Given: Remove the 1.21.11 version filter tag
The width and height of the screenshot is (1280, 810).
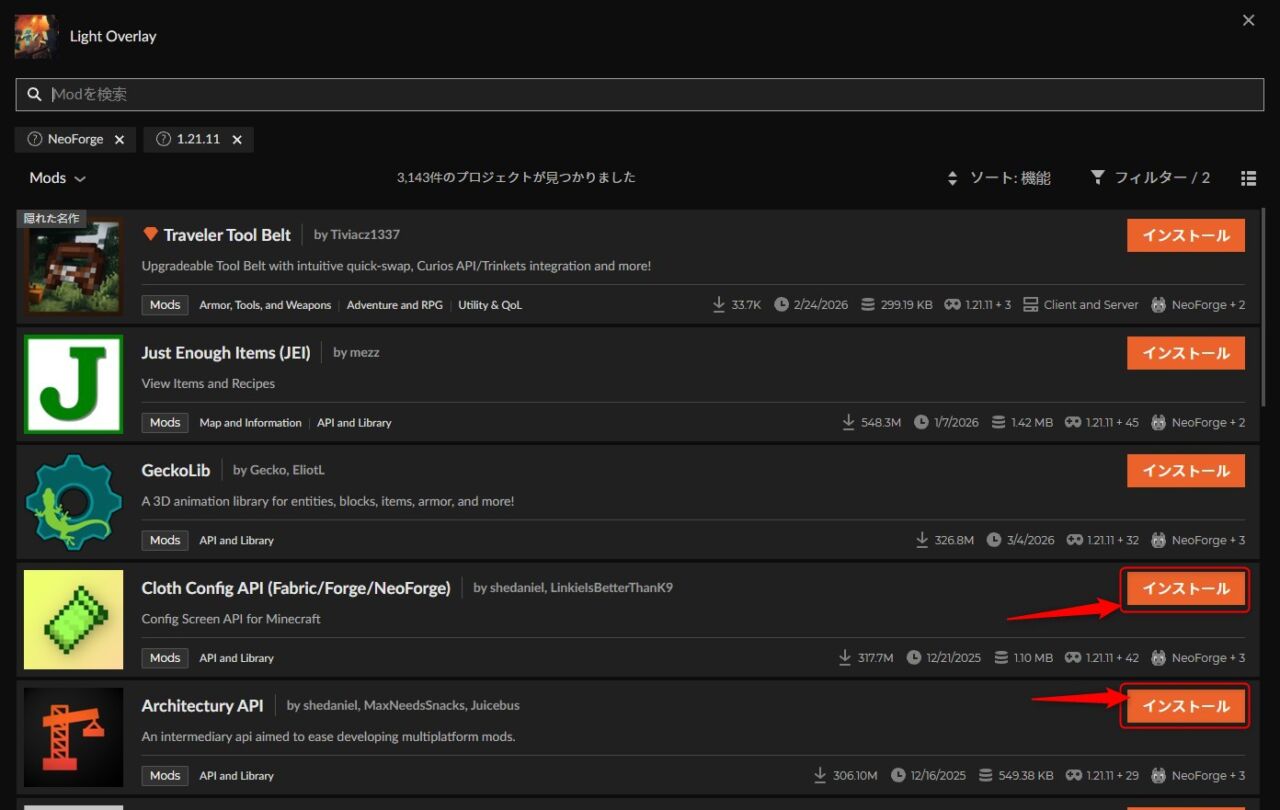Looking at the screenshot, I should (237, 140).
